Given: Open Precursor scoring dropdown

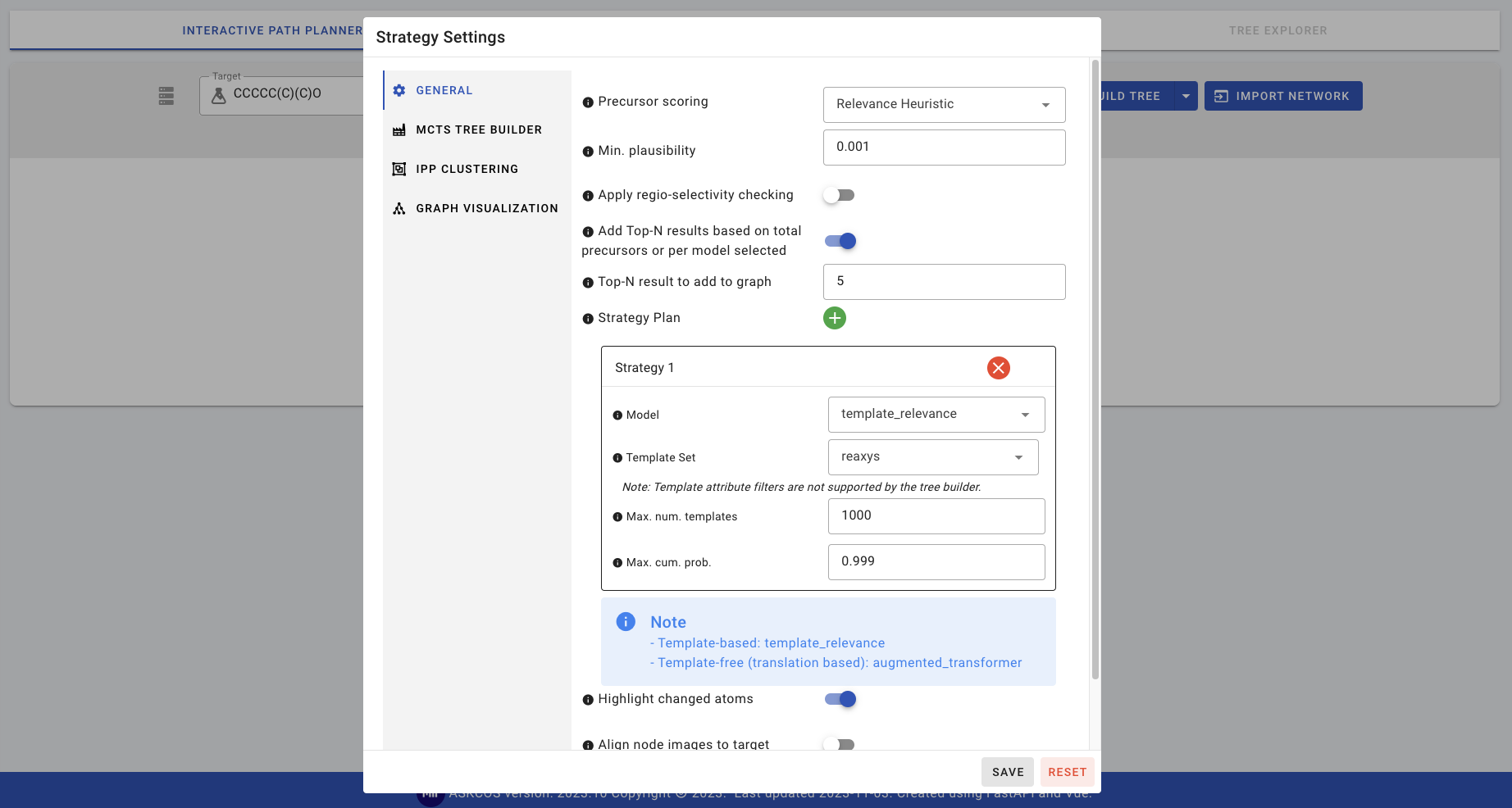Looking at the screenshot, I should 944,104.
